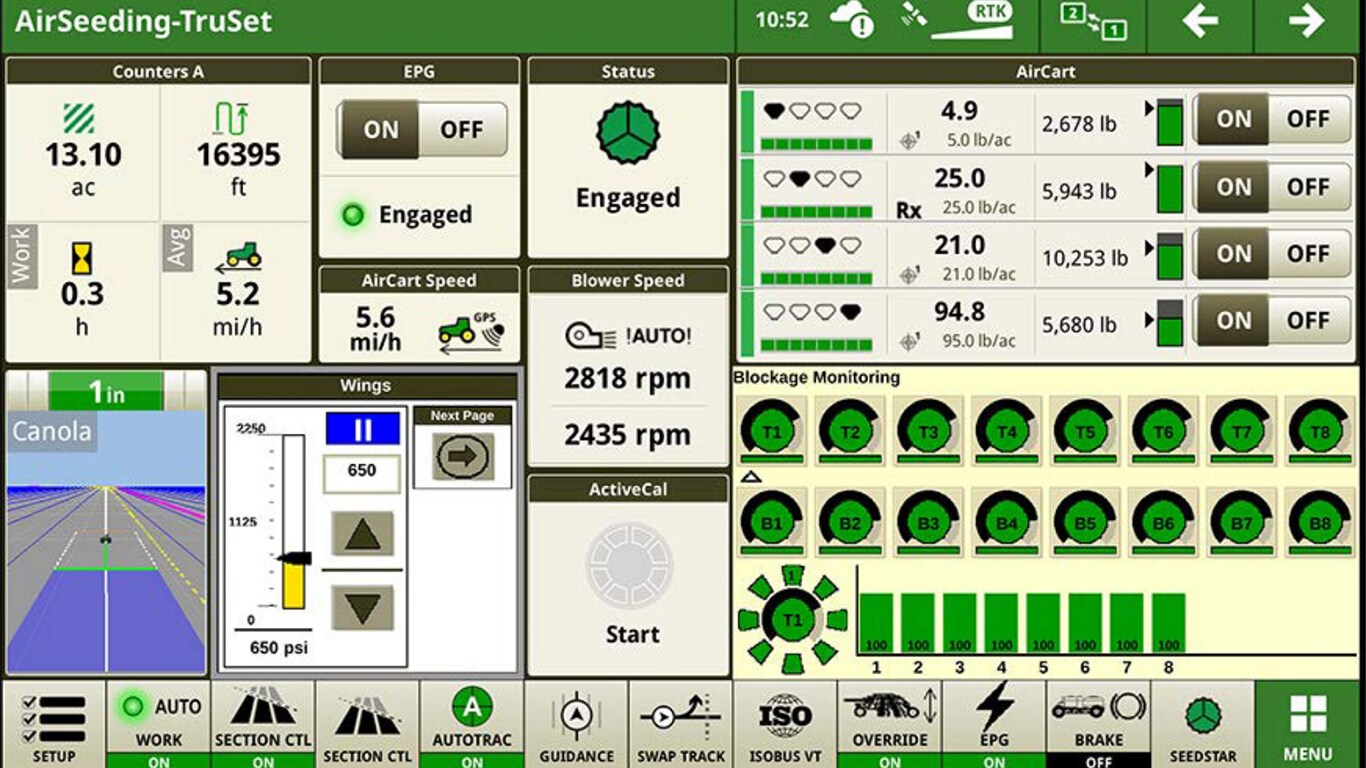Open the Setup checklist shortcut
Screen dimensions: 1366x768
52,724
